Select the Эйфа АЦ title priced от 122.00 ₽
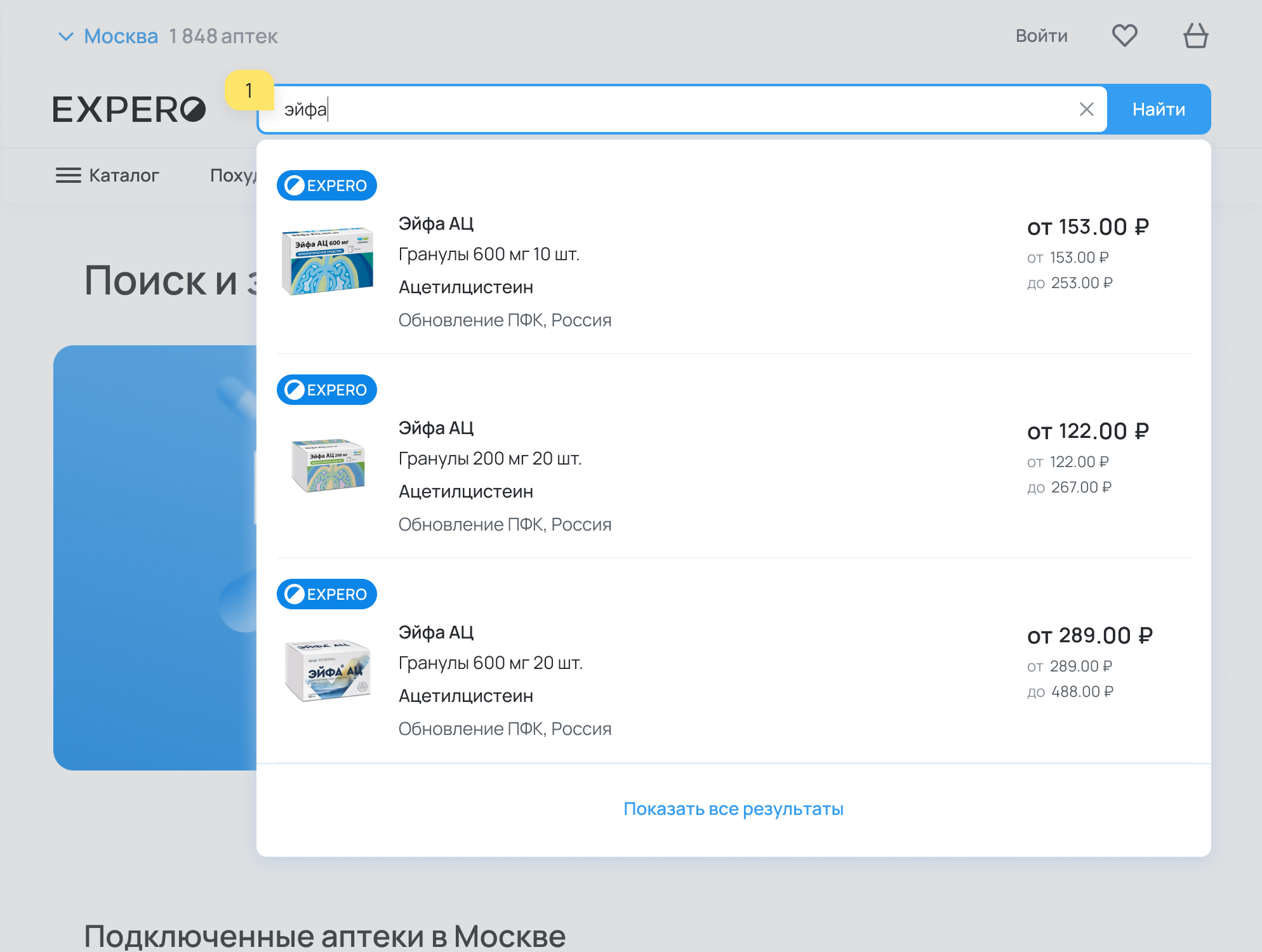This screenshot has width=1262, height=952. click(x=436, y=428)
